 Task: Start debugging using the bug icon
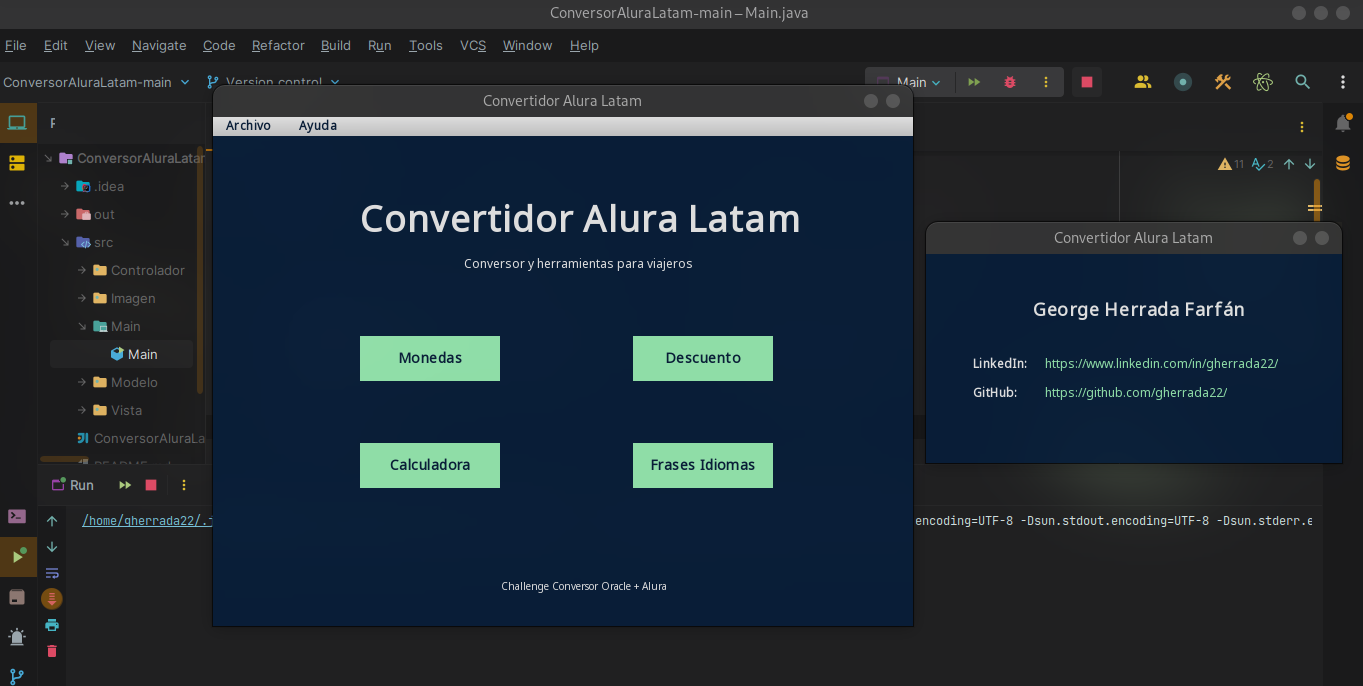point(1009,82)
